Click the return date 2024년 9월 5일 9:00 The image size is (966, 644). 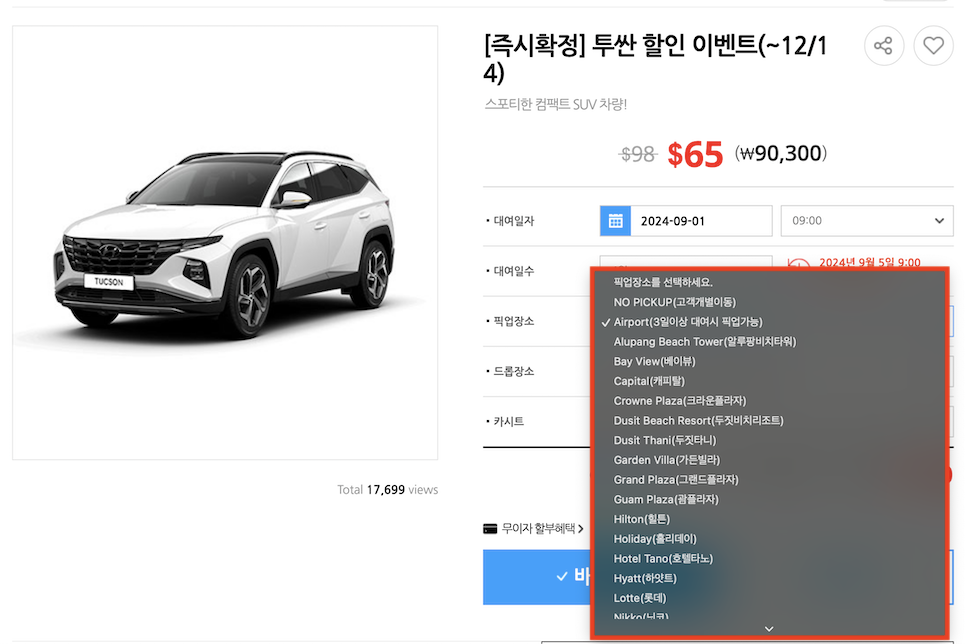click(869, 263)
